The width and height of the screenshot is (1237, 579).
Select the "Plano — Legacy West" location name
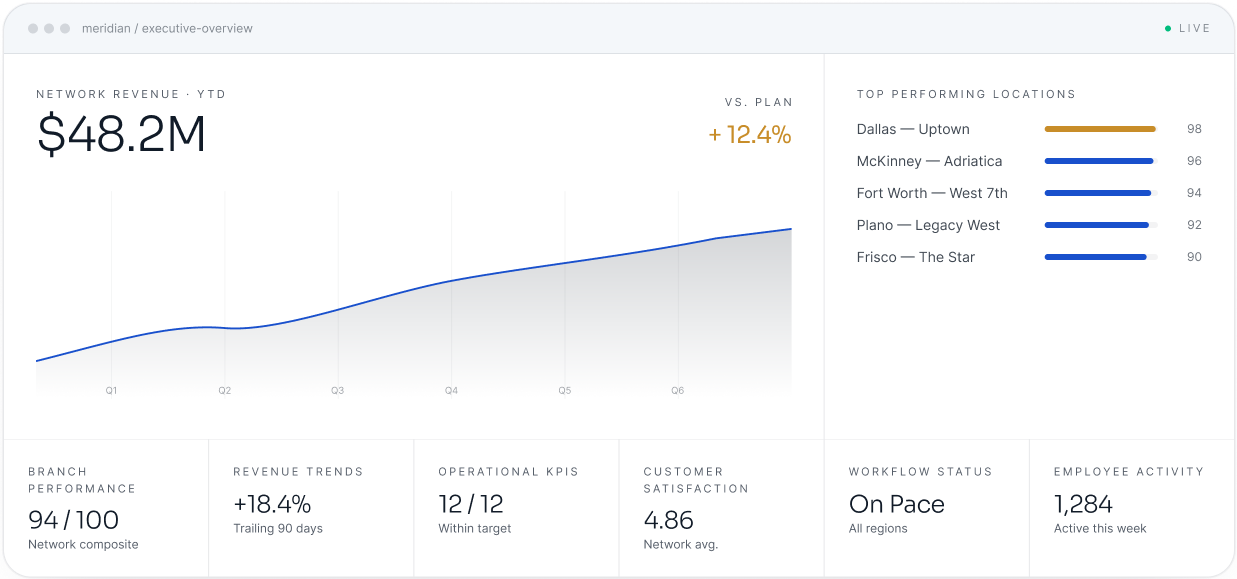tap(928, 225)
